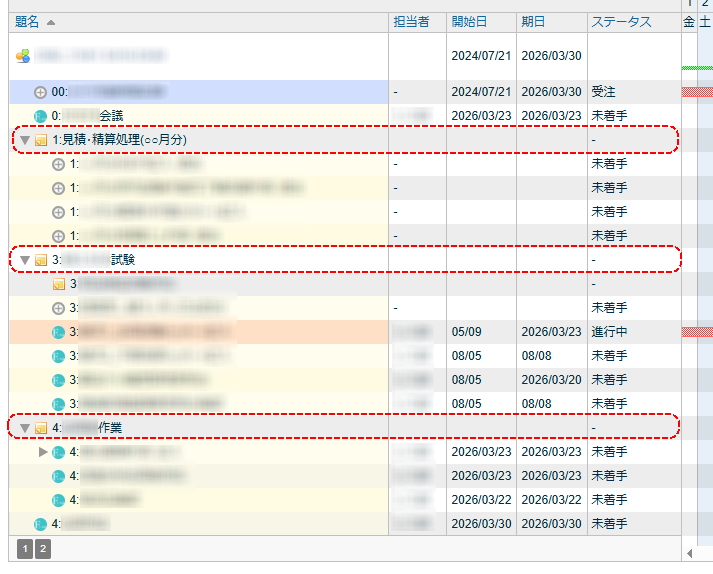The height and width of the screenshot is (574, 713).
Task: Click the 開始日 column header
Action: click(469, 21)
